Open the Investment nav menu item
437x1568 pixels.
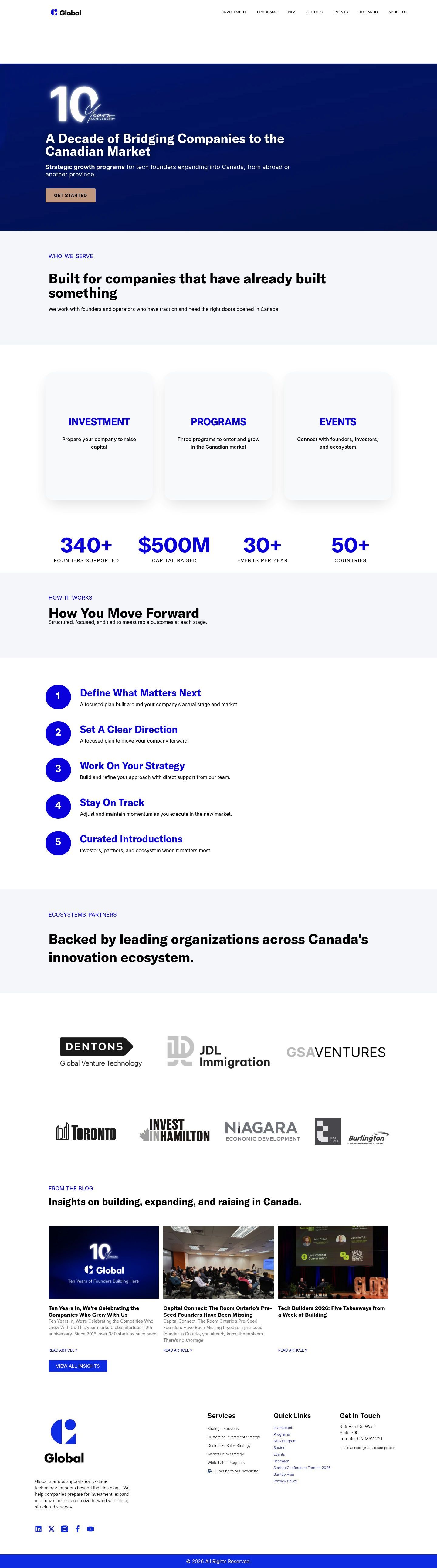click(234, 12)
